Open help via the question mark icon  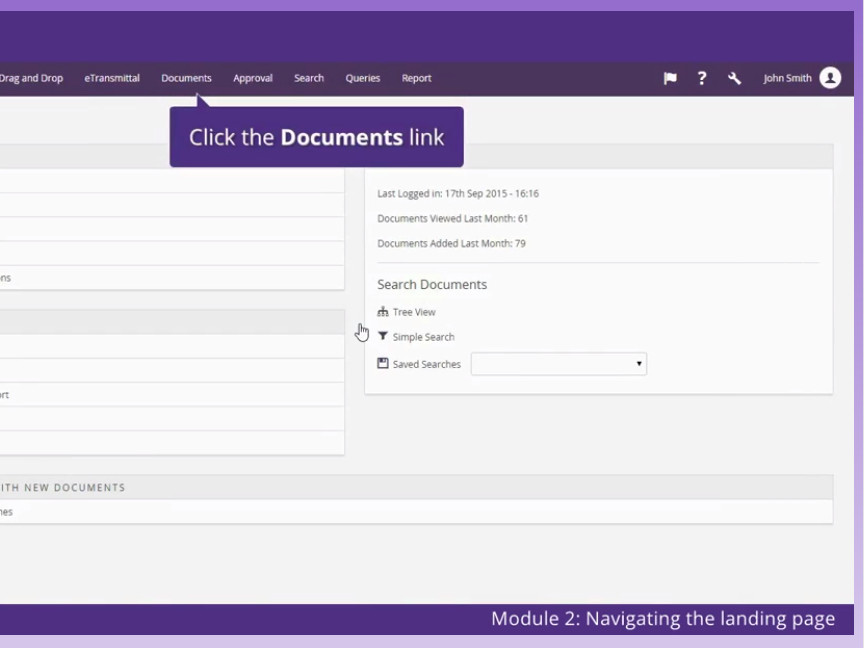(702, 79)
